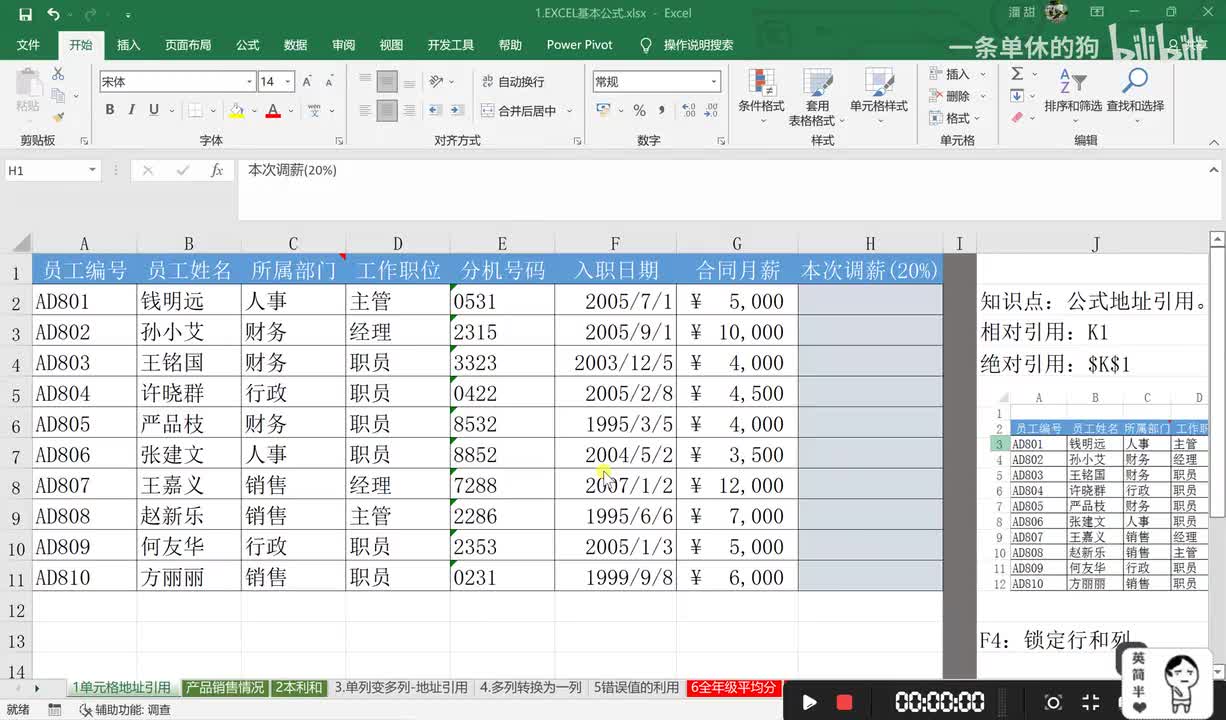Viewport: 1226px width, 720px height.
Task: Click the text orientation icon
Action: point(437,82)
